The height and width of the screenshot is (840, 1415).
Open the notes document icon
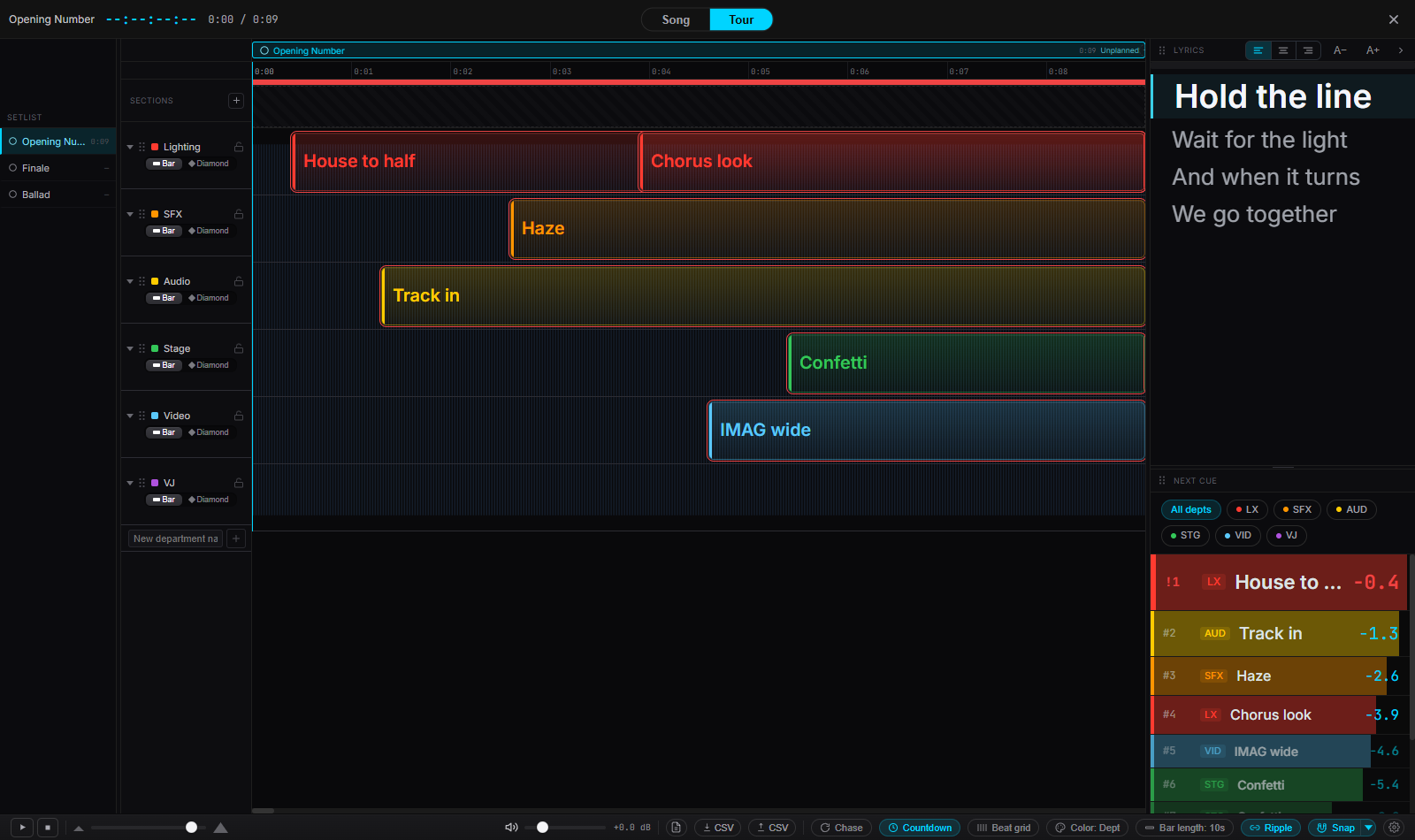(x=676, y=828)
